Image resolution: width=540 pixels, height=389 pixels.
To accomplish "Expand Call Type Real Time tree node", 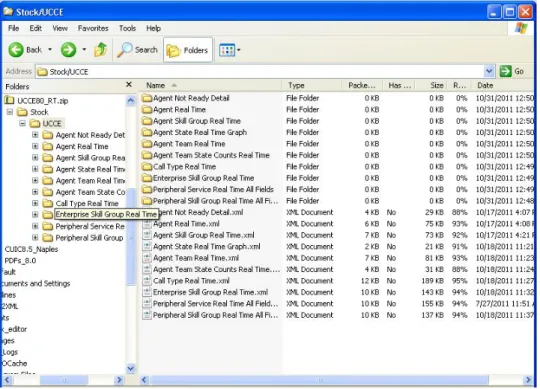I will coord(35,203).
